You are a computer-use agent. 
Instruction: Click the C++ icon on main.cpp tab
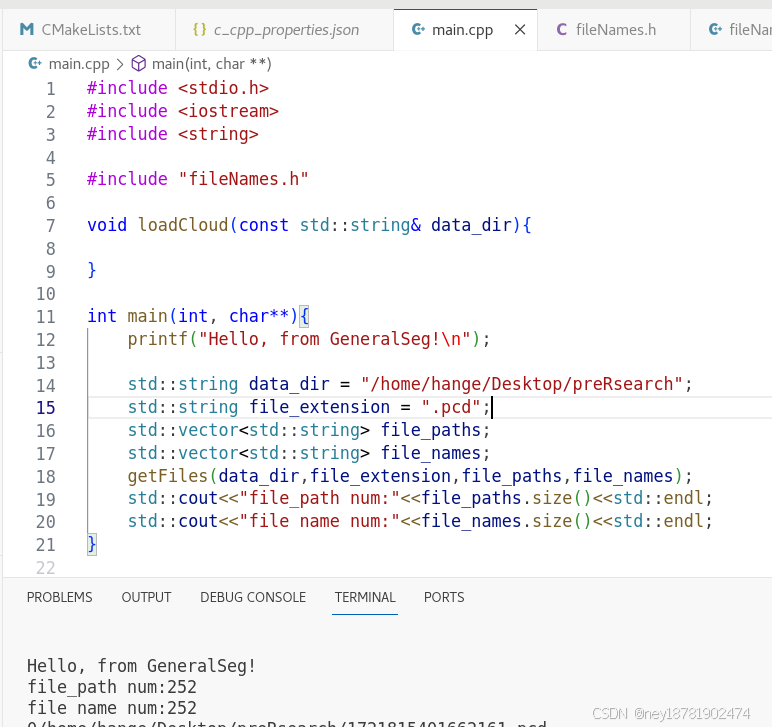[x=418, y=30]
